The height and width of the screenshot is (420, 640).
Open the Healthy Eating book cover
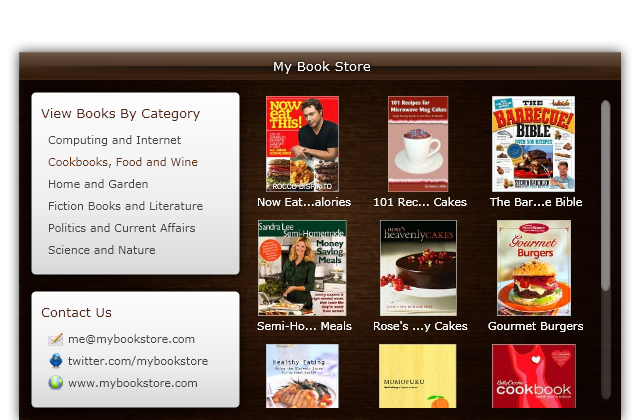click(x=302, y=376)
